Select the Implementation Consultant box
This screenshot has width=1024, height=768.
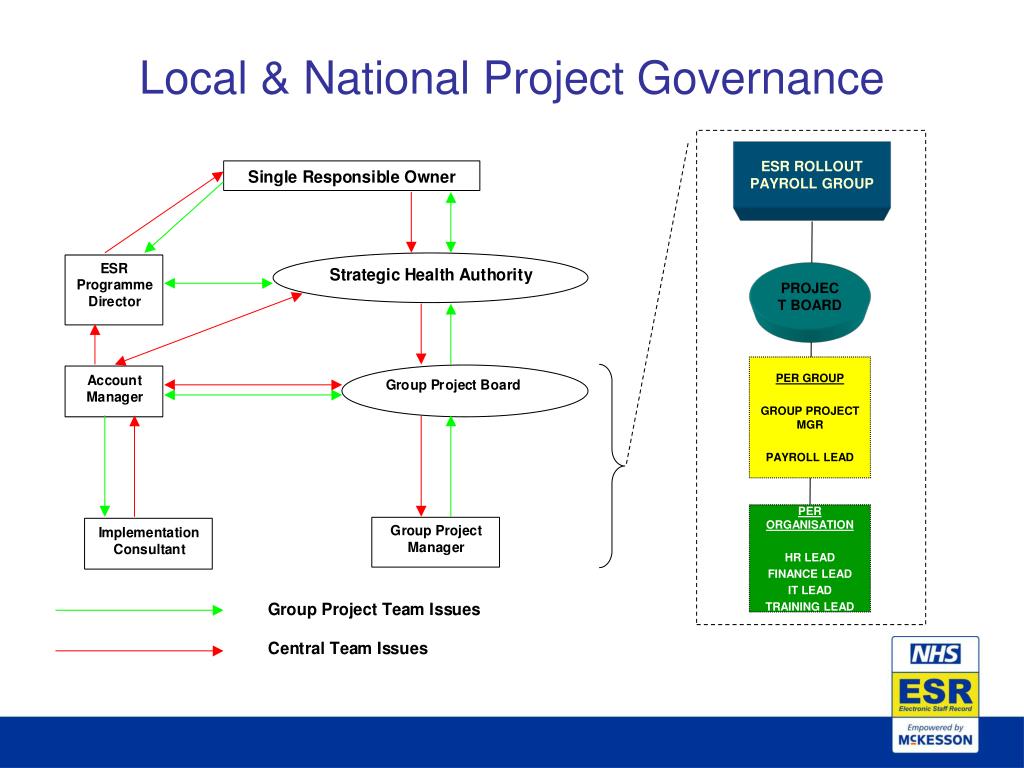point(148,543)
